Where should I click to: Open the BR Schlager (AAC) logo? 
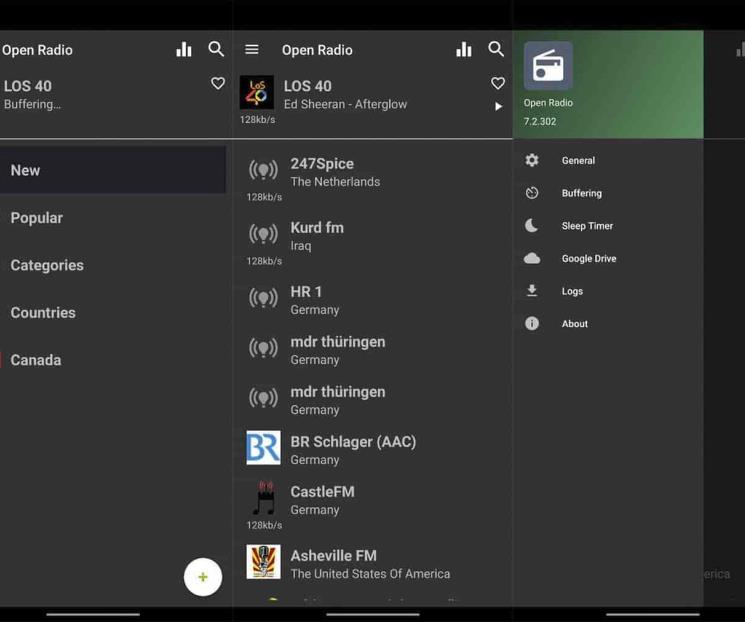click(263, 448)
